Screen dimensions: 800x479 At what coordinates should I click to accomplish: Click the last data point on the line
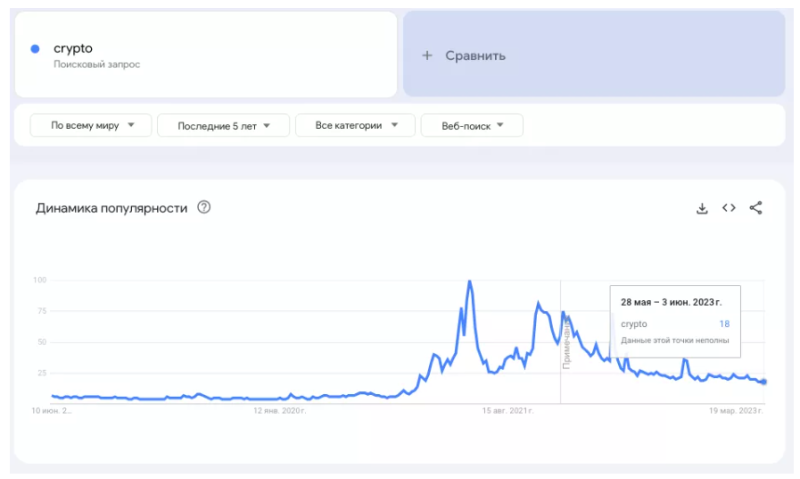coord(764,381)
